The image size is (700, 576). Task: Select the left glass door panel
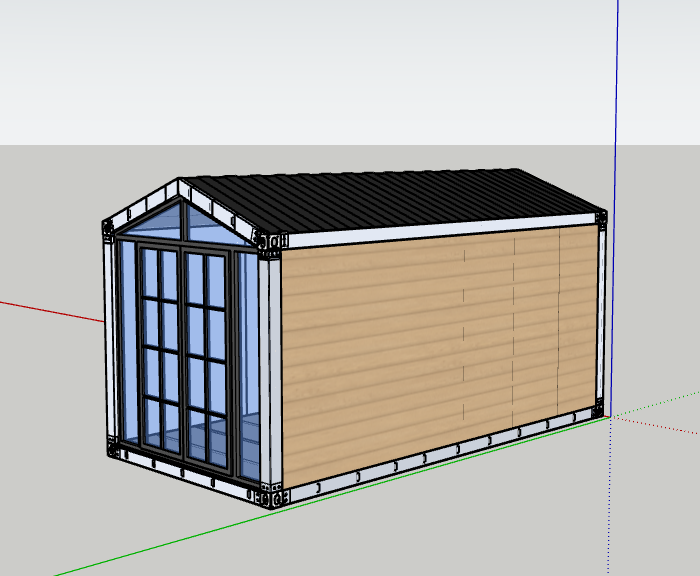tap(160, 350)
